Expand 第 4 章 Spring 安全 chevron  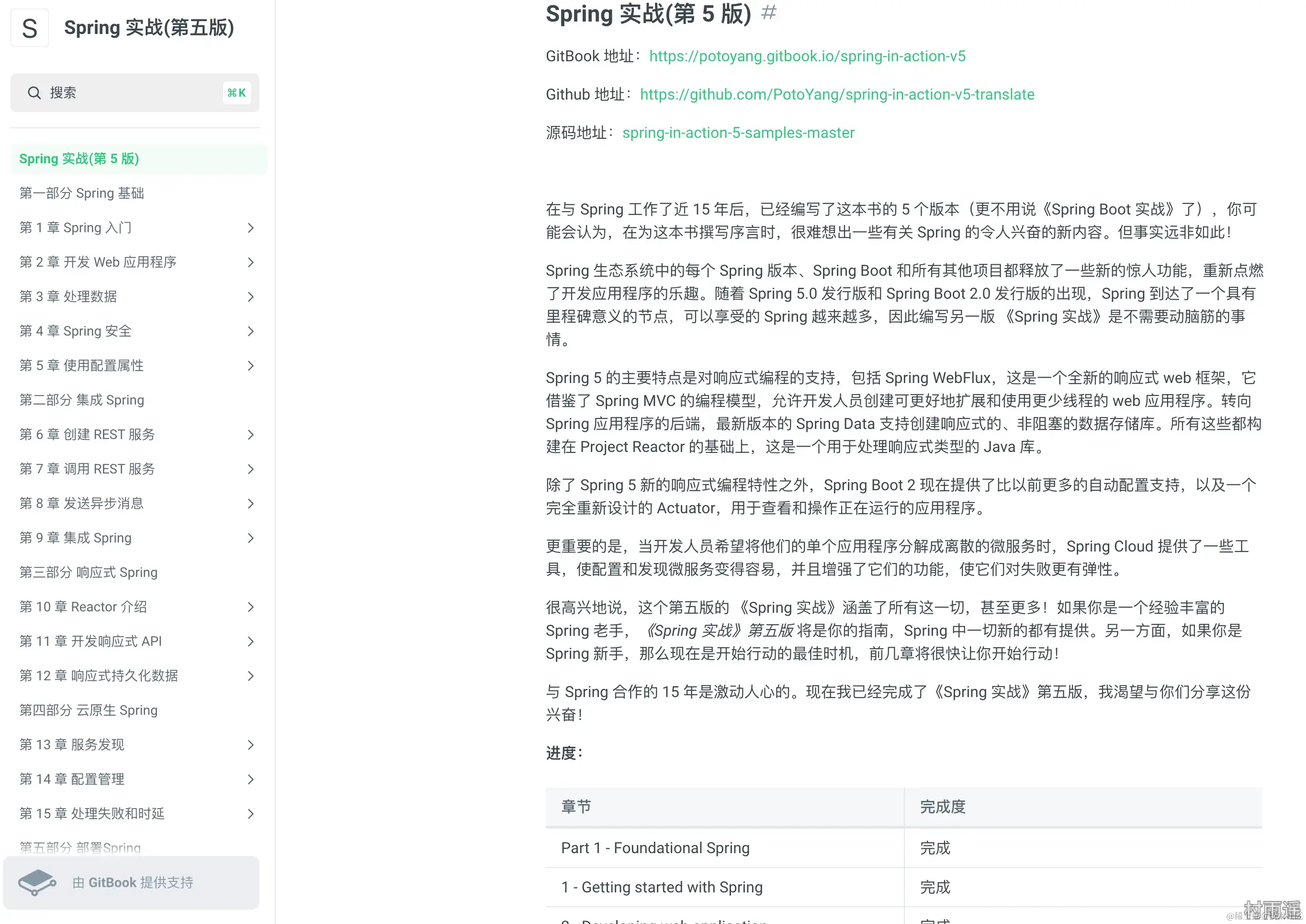tap(250, 331)
